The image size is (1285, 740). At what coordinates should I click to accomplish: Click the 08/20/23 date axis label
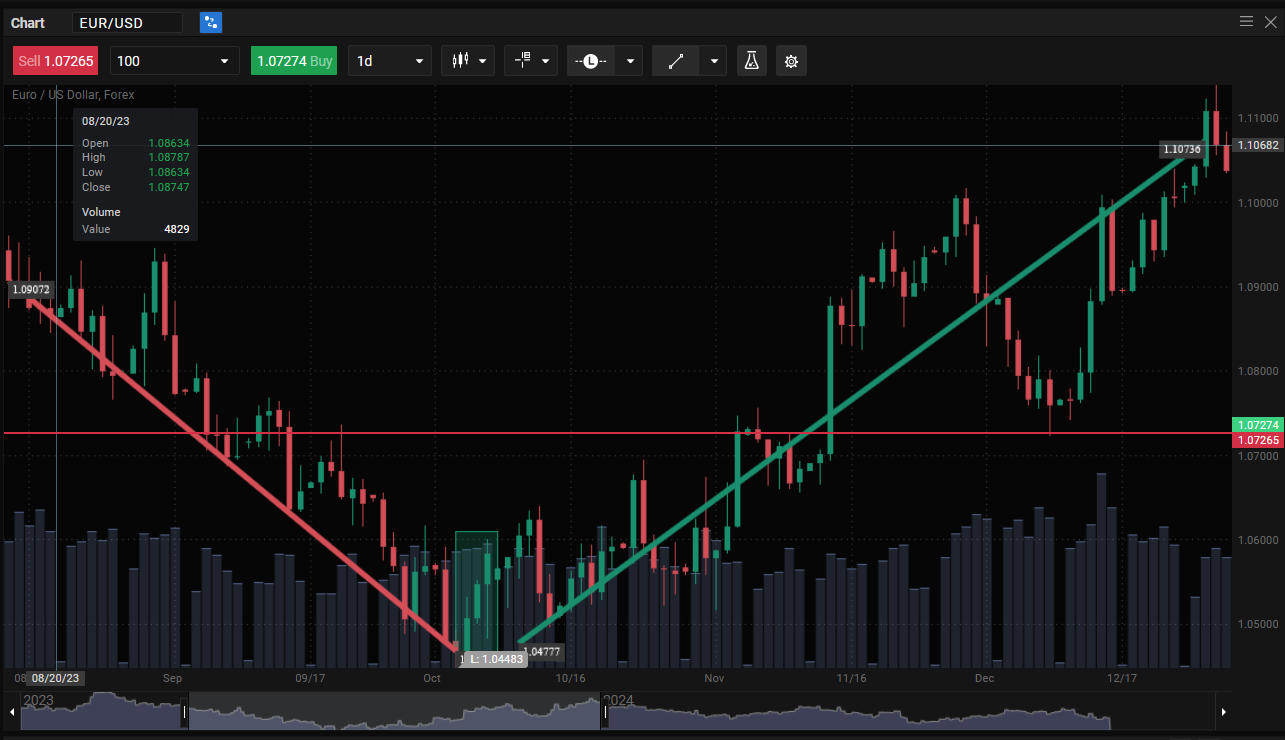(55, 678)
